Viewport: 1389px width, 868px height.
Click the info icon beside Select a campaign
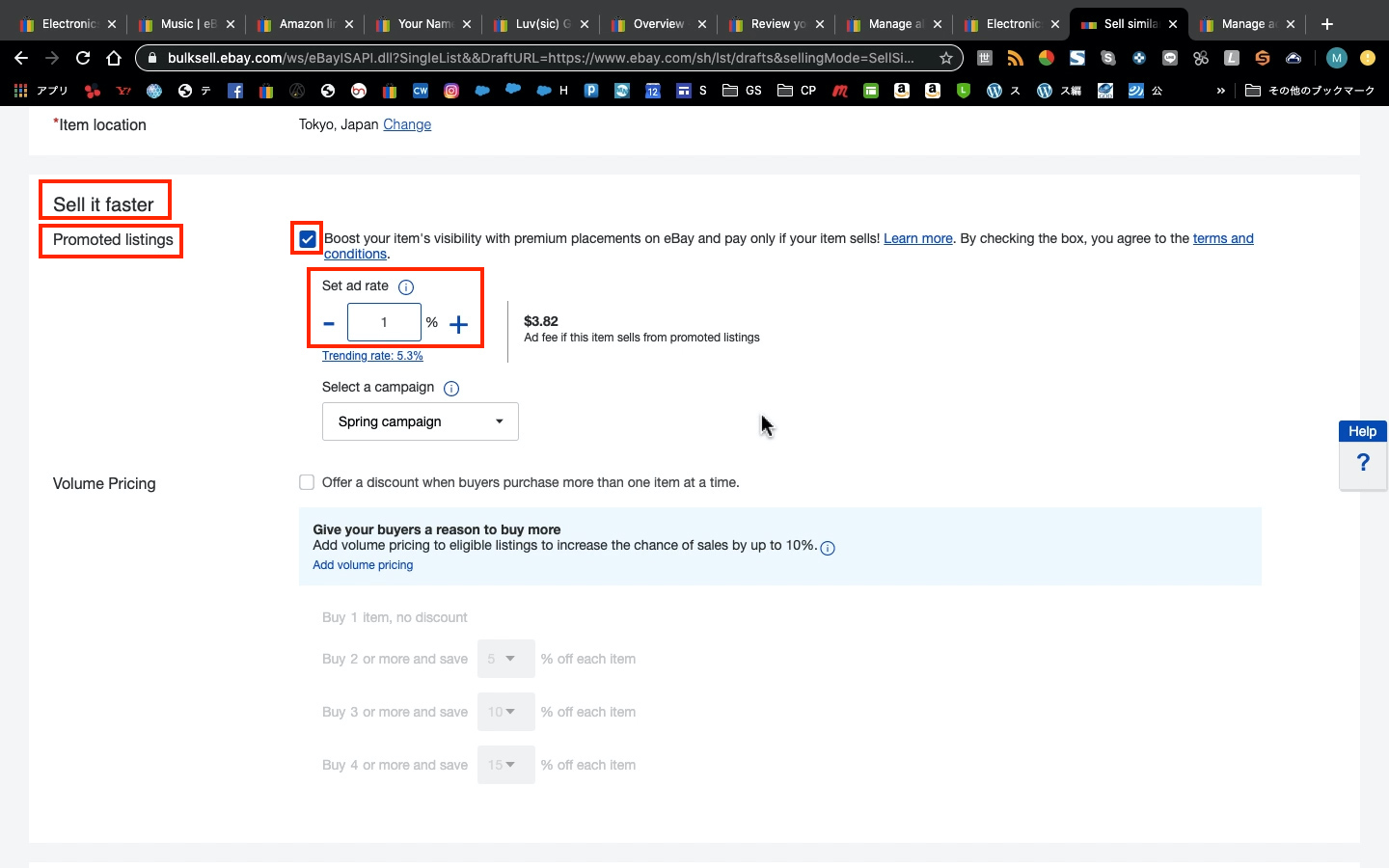tap(451, 389)
